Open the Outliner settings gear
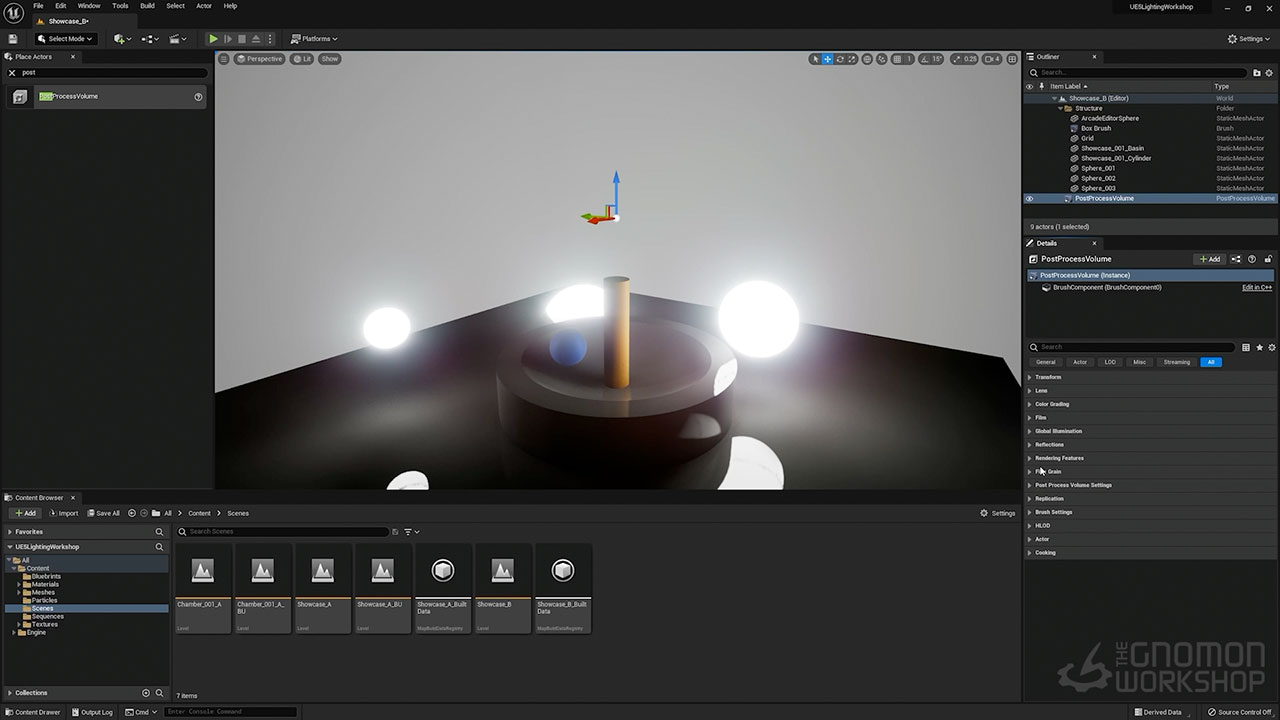The image size is (1280, 720). 1270,73
